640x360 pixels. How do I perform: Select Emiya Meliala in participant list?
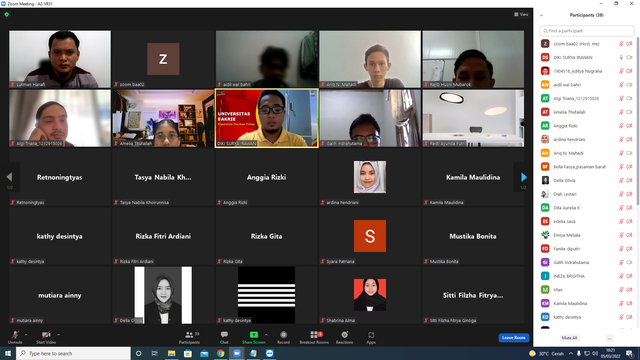[x=587, y=235]
